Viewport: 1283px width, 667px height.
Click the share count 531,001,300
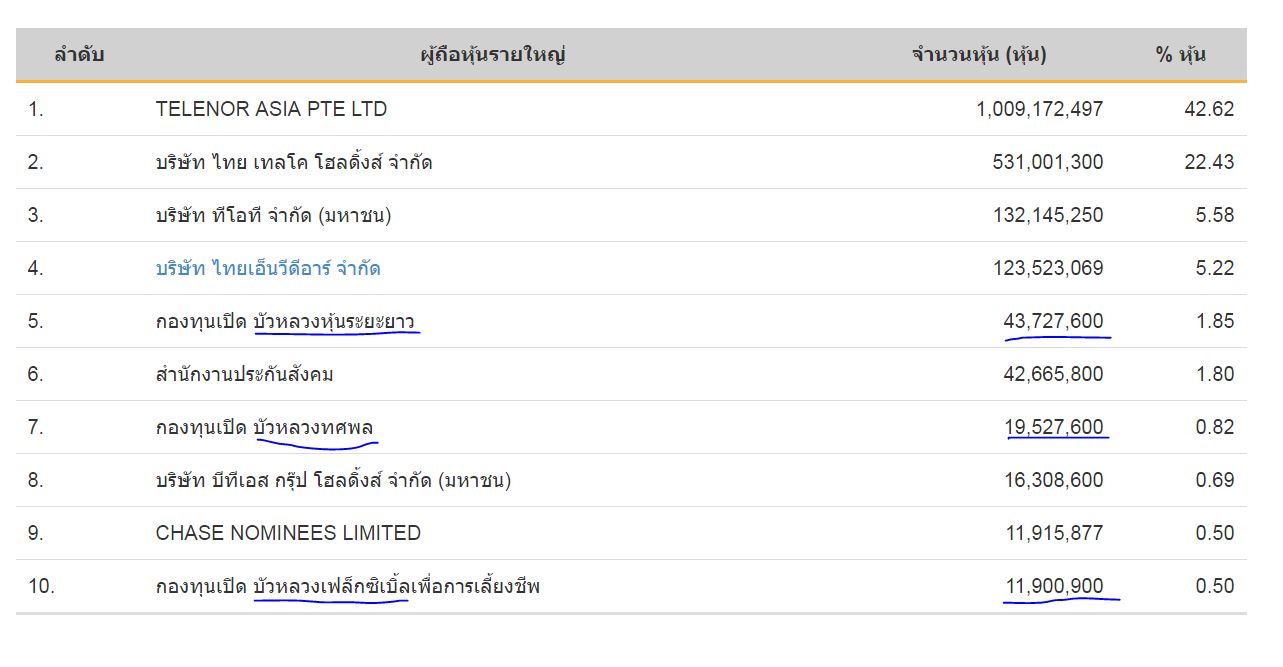point(1048,162)
